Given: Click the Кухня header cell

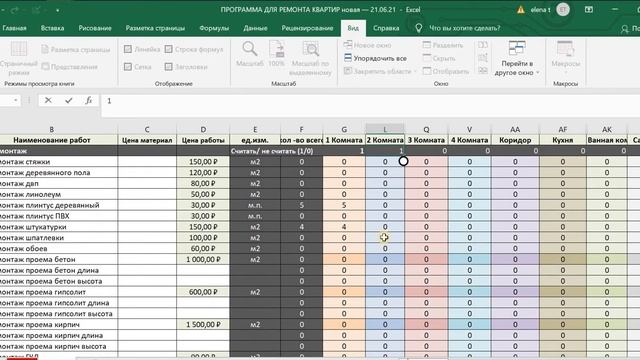Looking at the screenshot, I should 563,140.
